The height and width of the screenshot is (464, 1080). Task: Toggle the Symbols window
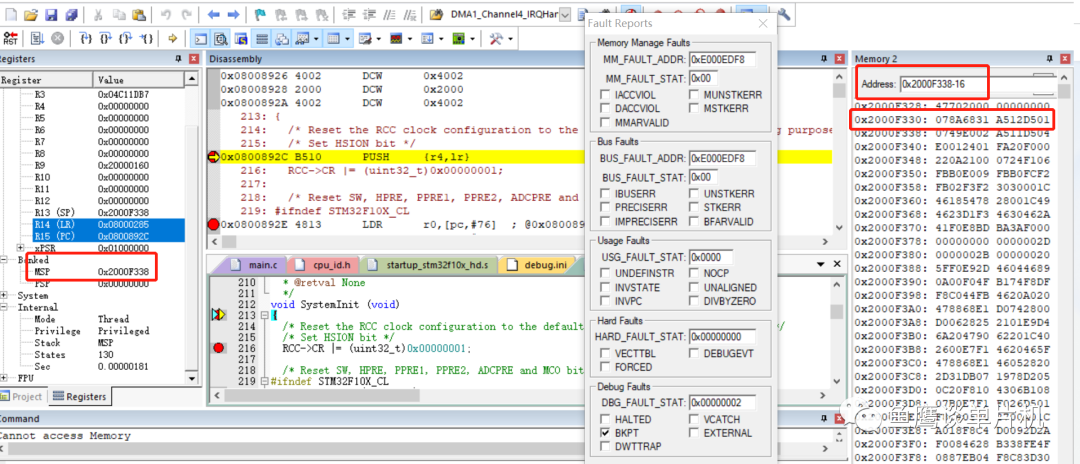[241, 39]
